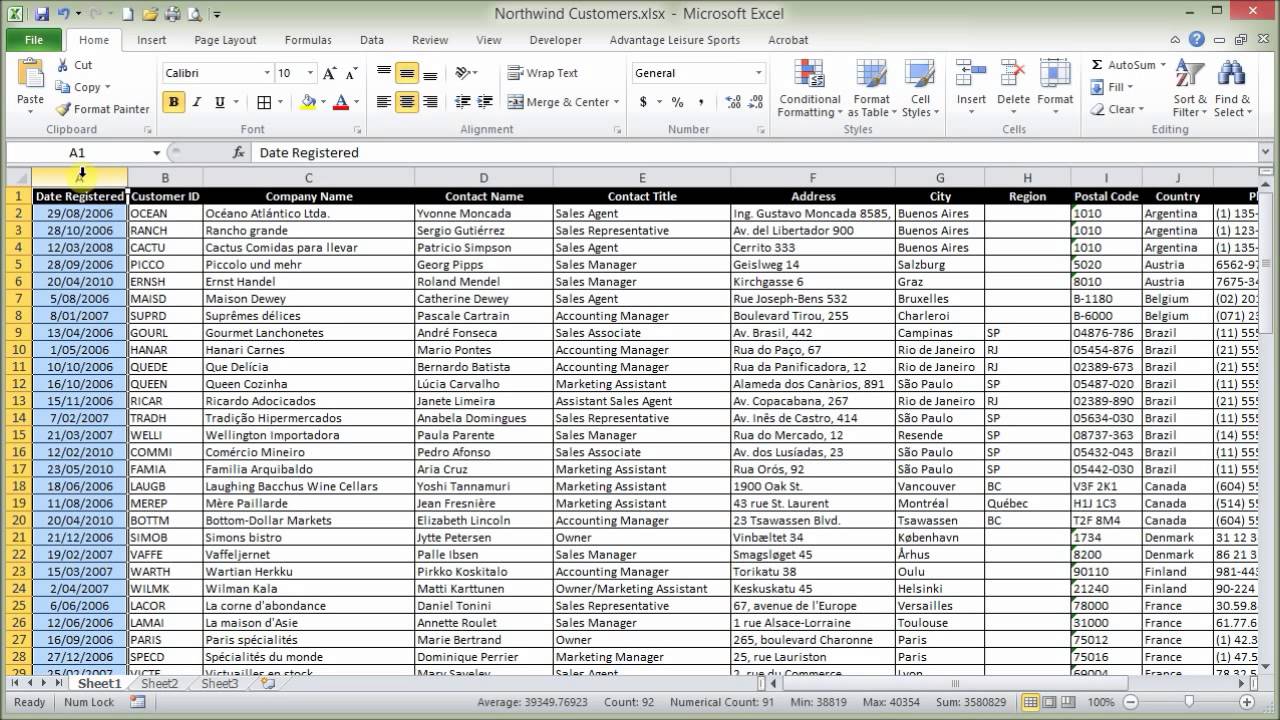Image resolution: width=1280 pixels, height=720 pixels.
Task: Click the Decrease Indent icon
Action: pos(463,102)
